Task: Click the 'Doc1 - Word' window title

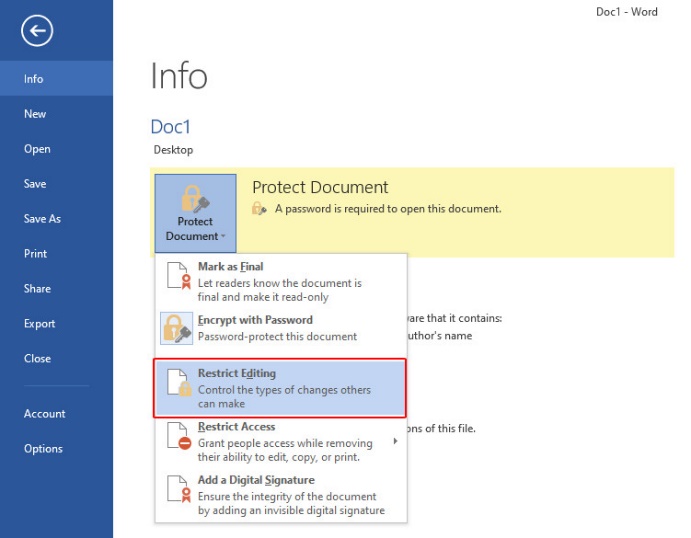Action: [x=627, y=12]
